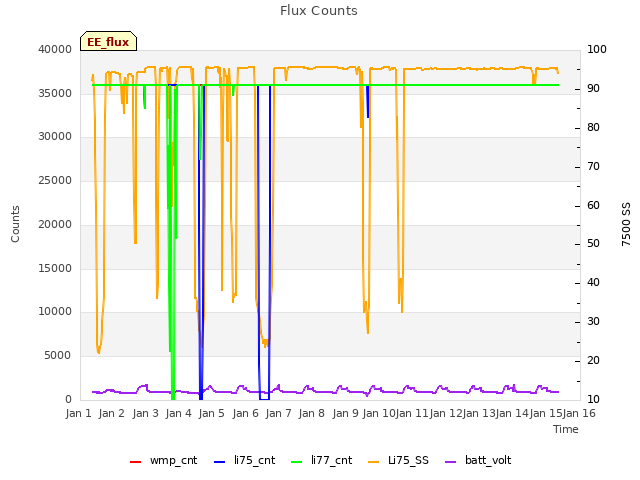
Task: Click the 40000 tick on Counts axis
Action: pyautogui.click(x=55, y=49)
